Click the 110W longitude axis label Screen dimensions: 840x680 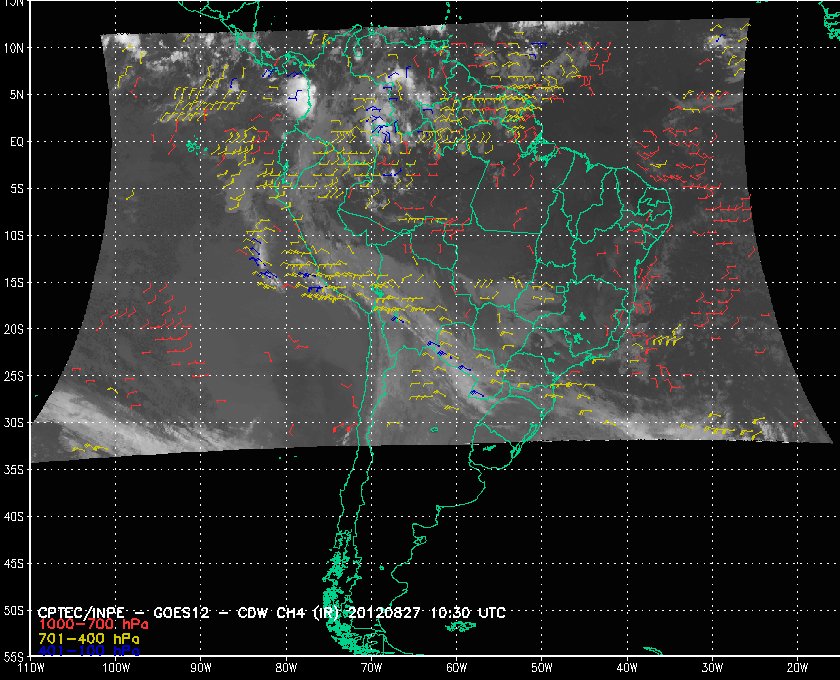[x=31, y=668]
